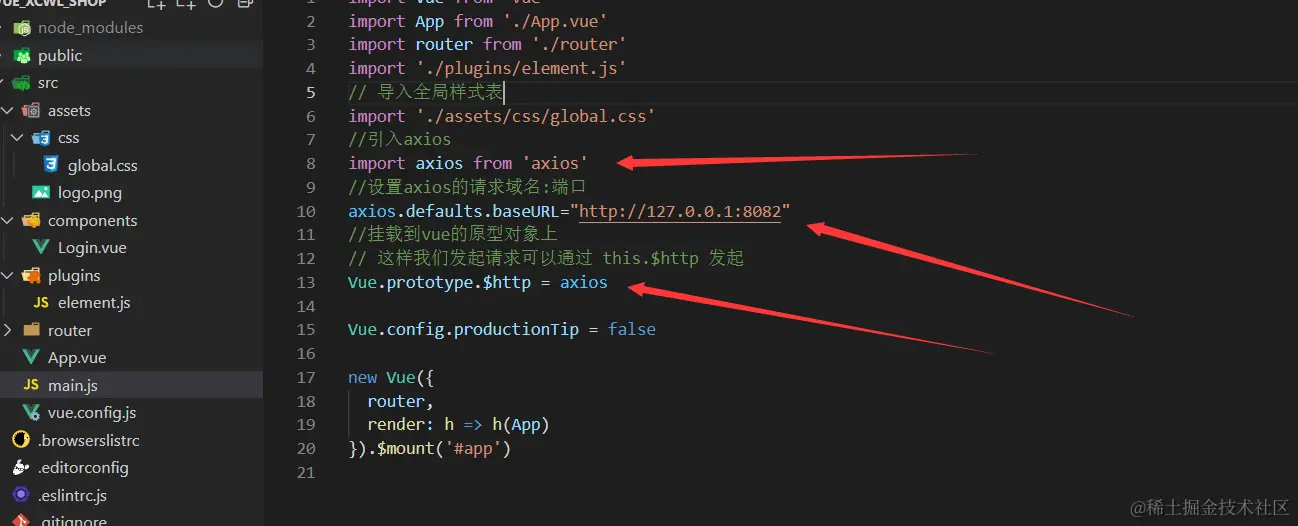Click the 'false' value on line 15
This screenshot has width=1298, height=526.
pos(632,329)
